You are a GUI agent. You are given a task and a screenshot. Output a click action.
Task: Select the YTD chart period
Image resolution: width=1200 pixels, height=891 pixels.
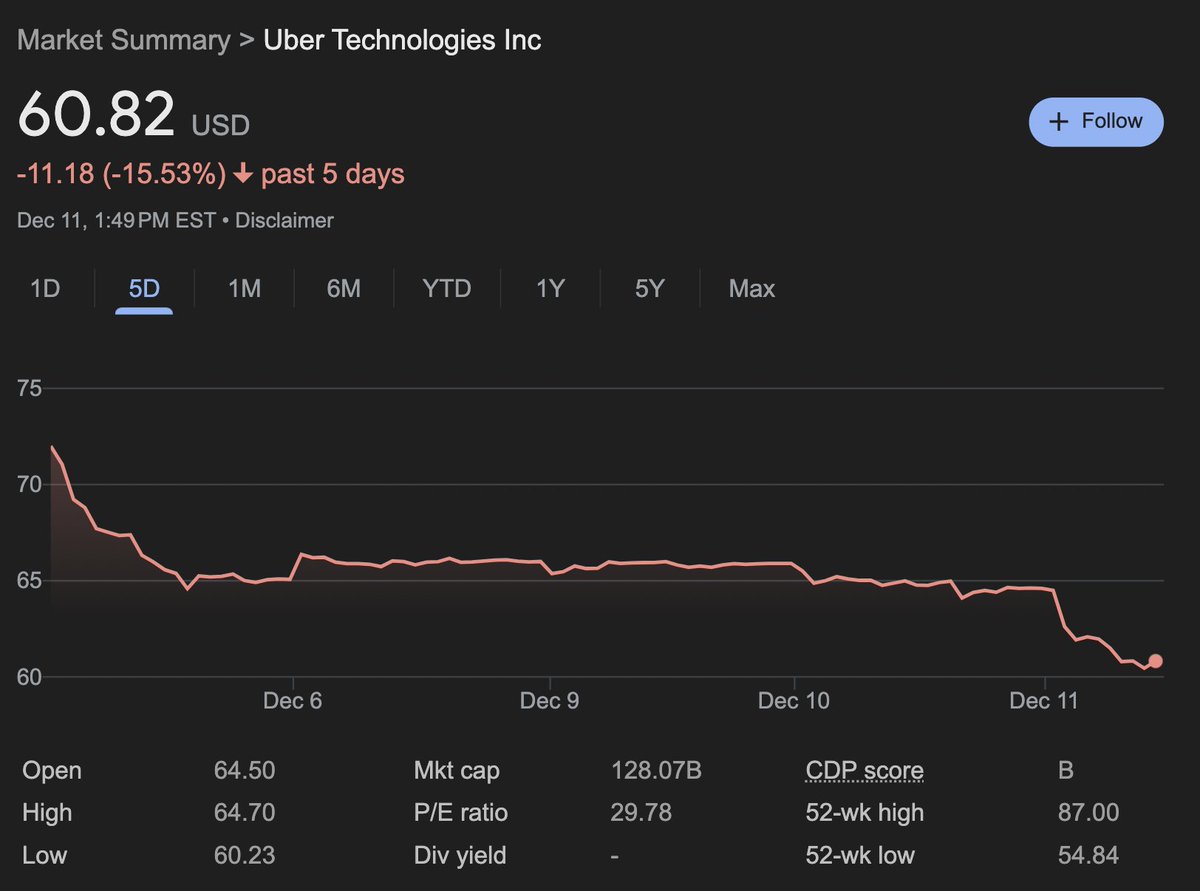click(x=445, y=288)
